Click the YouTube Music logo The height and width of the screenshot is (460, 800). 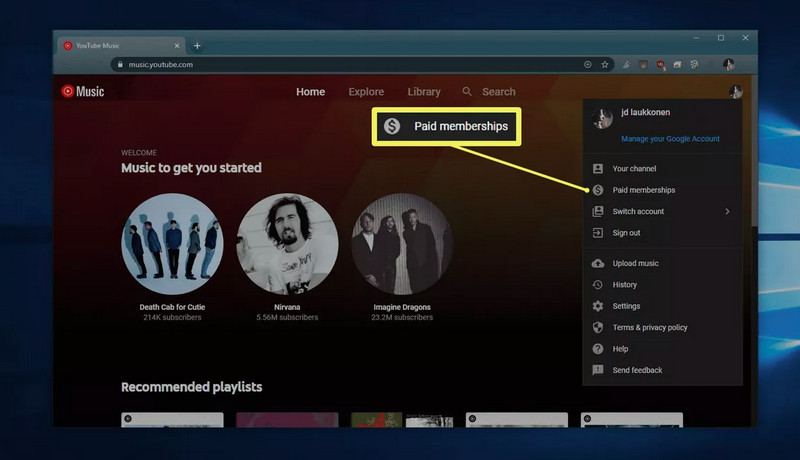pyautogui.click(x=83, y=91)
